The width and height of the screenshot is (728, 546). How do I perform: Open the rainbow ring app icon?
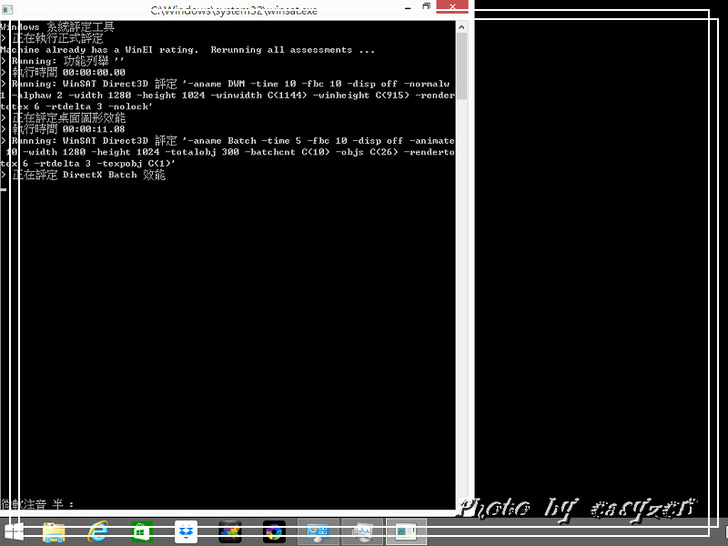click(x=274, y=532)
